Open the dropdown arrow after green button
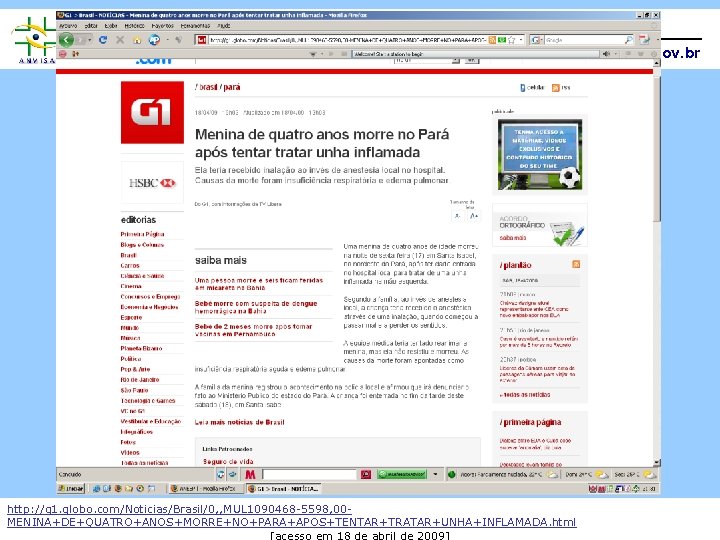Screen dimensions: 720x540 (x=435, y=474)
